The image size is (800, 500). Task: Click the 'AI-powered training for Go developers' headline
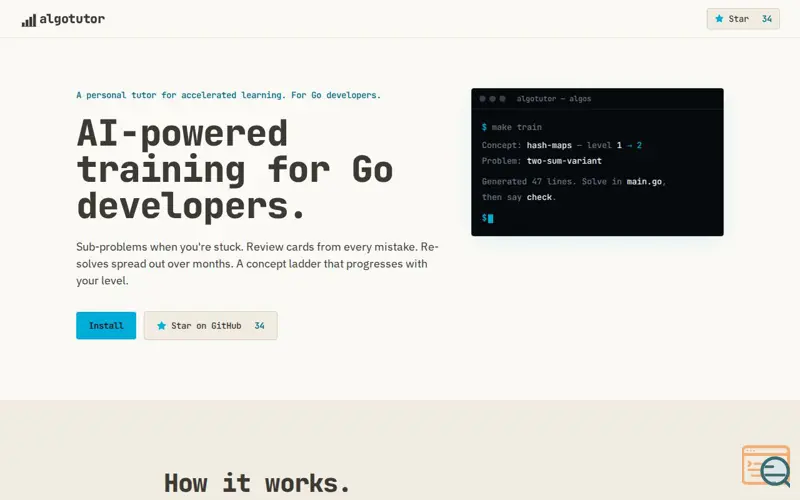[x=235, y=169]
